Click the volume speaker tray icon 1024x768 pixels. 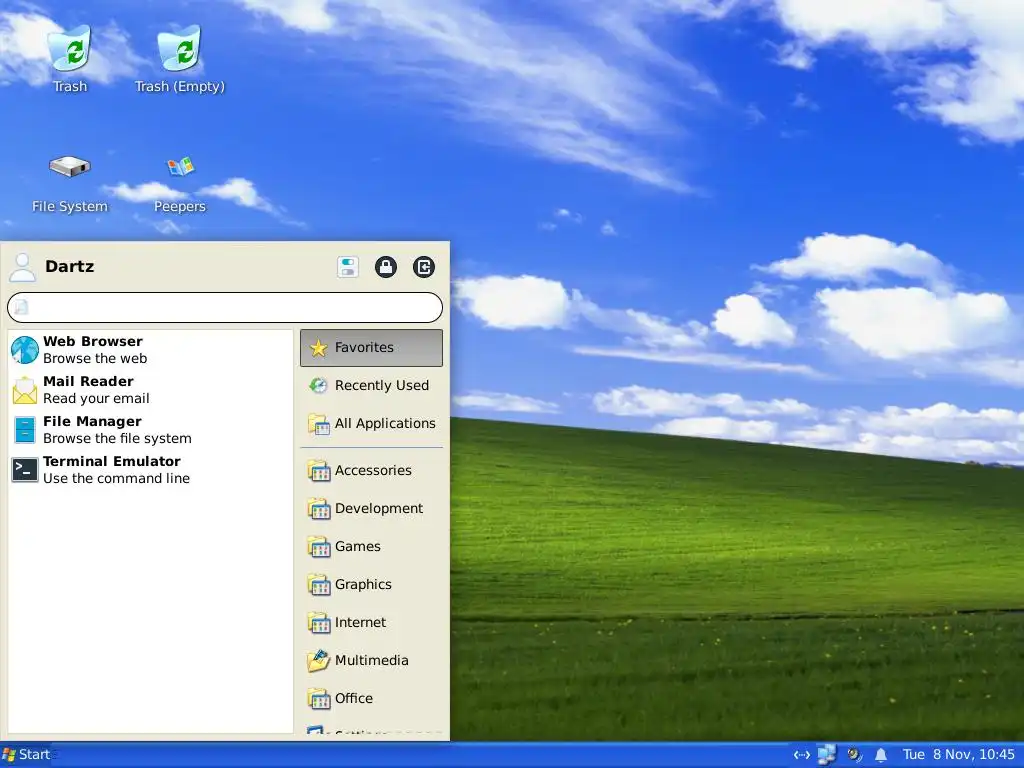click(x=854, y=755)
